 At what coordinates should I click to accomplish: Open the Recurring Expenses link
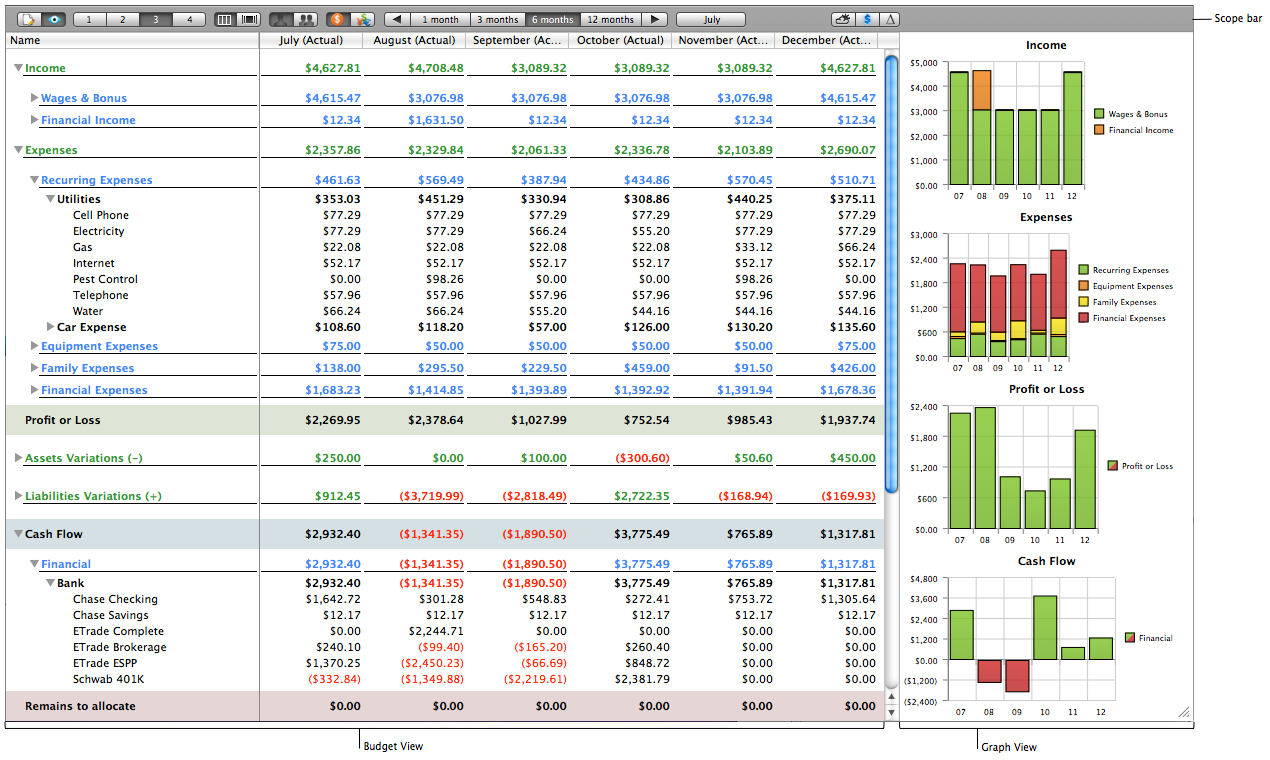(x=97, y=180)
